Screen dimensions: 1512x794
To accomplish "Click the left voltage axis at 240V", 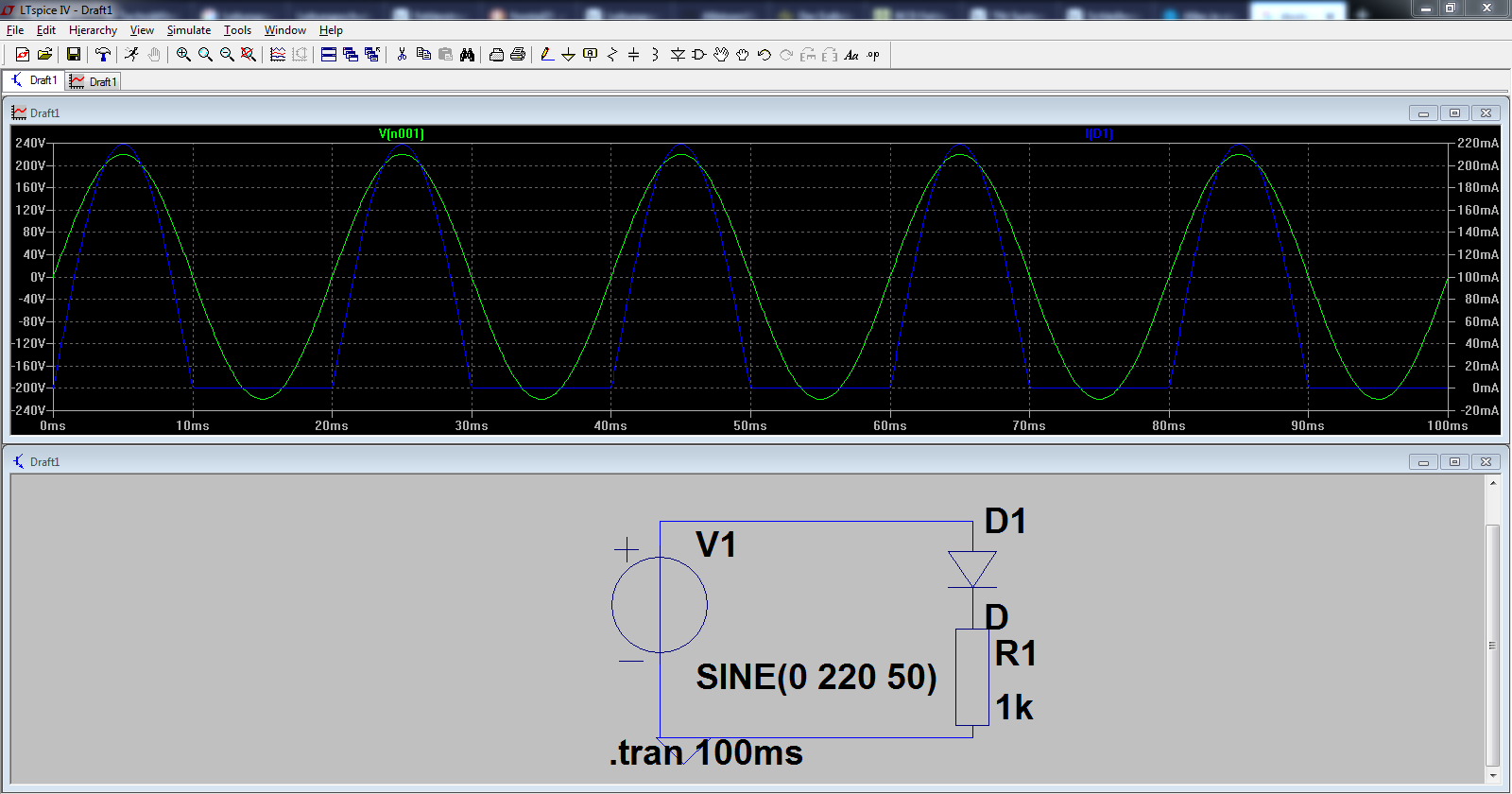I will (30, 143).
